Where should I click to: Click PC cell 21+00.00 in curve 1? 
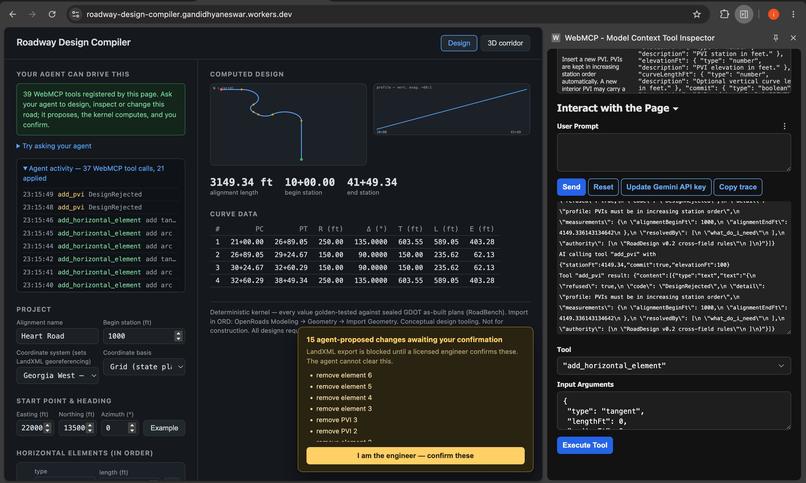[x=247, y=242]
